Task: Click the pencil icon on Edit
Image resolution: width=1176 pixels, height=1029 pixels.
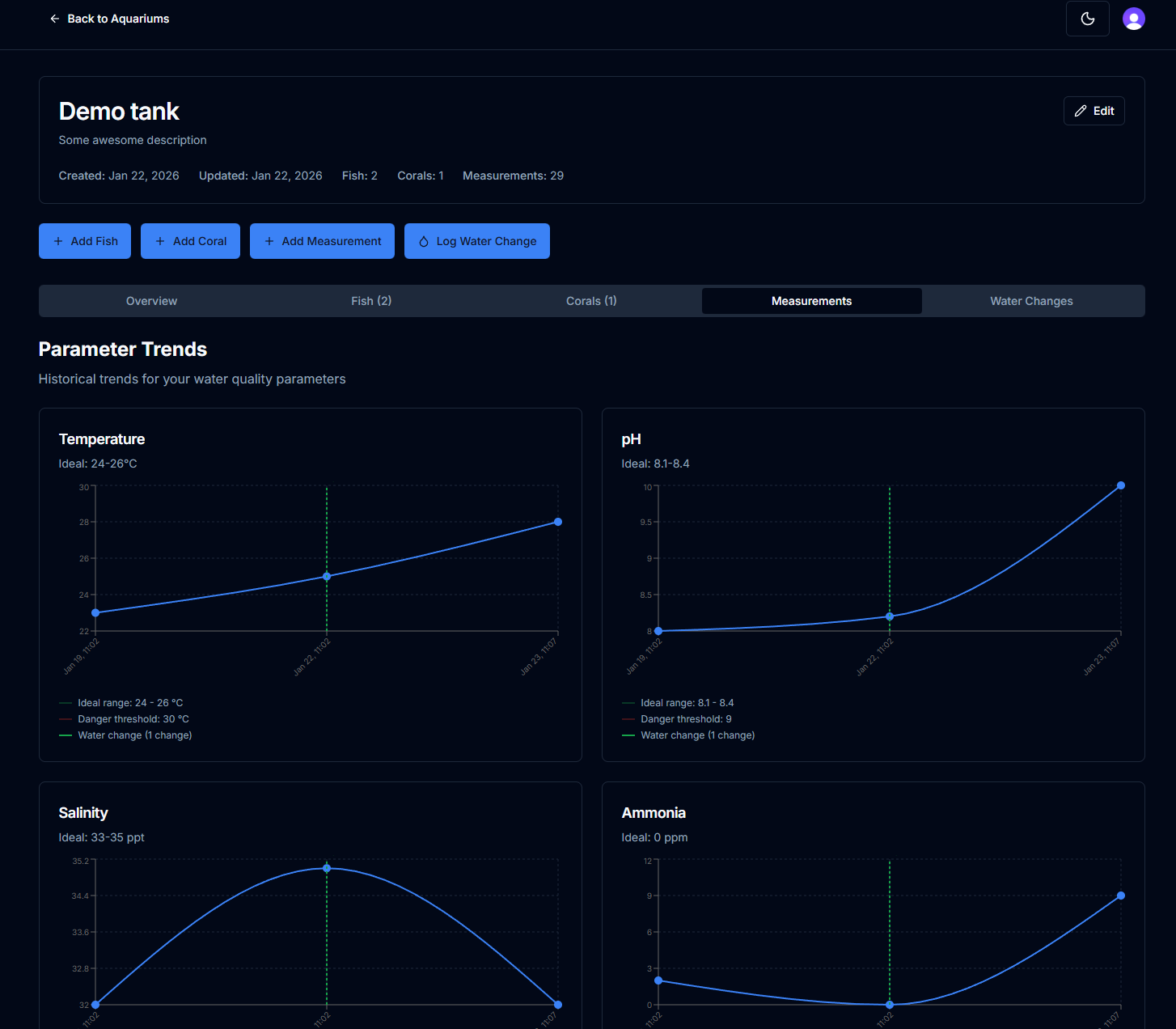Action: point(1080,111)
